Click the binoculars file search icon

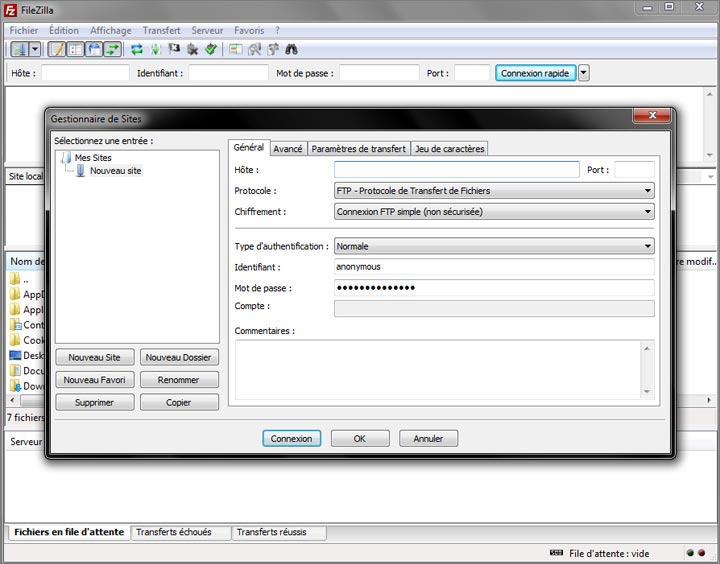point(292,49)
